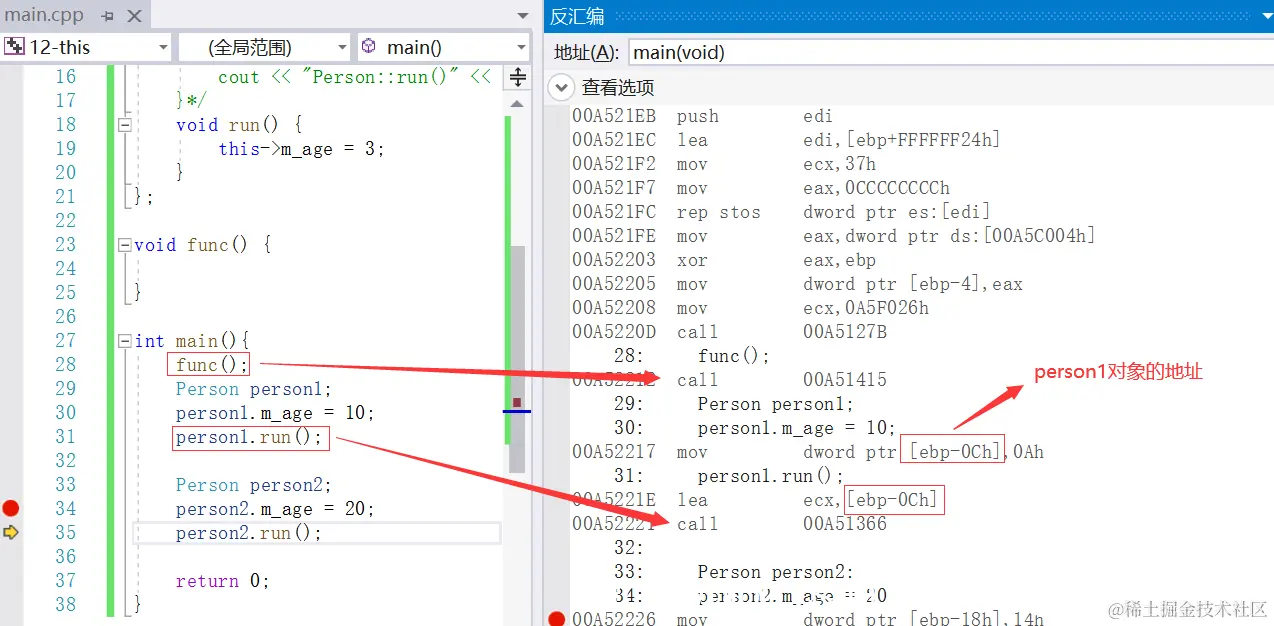The width and height of the screenshot is (1274, 626).
Task: Click the 'xor eax,ebp' disassembly line
Action: [776, 260]
